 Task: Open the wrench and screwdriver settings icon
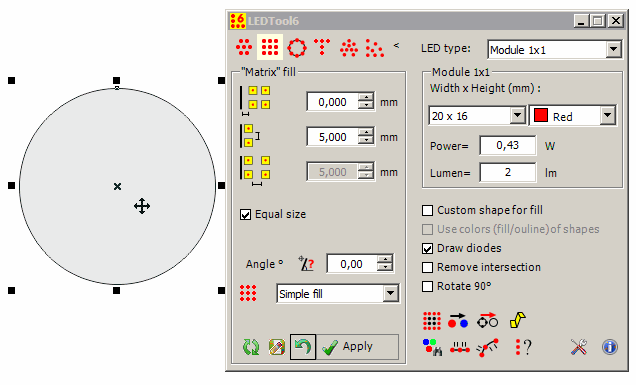(x=579, y=347)
